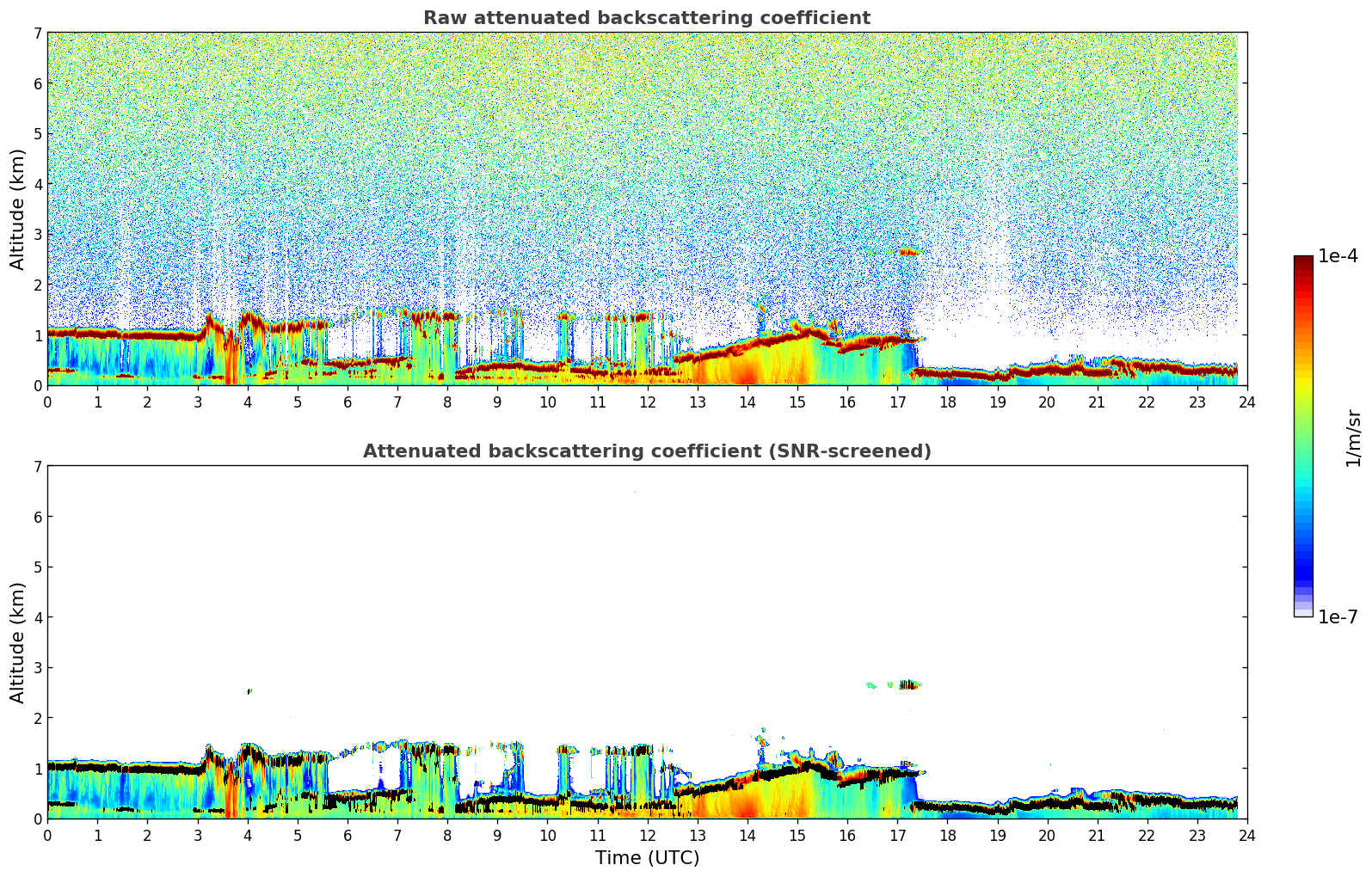Click the "Time (UTC)" x-axis label
Image resolution: width=1372 pixels, height=877 pixels.
point(647,858)
